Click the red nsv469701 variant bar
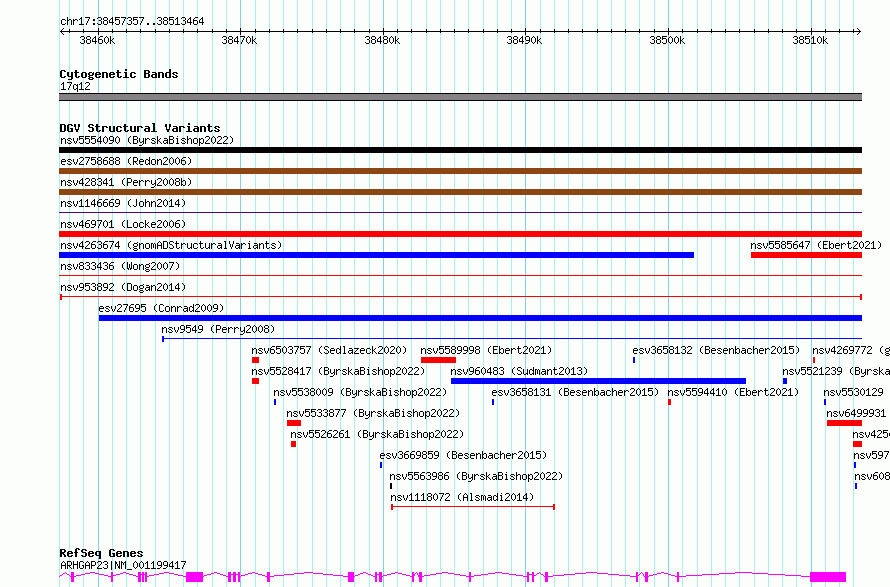 point(460,234)
